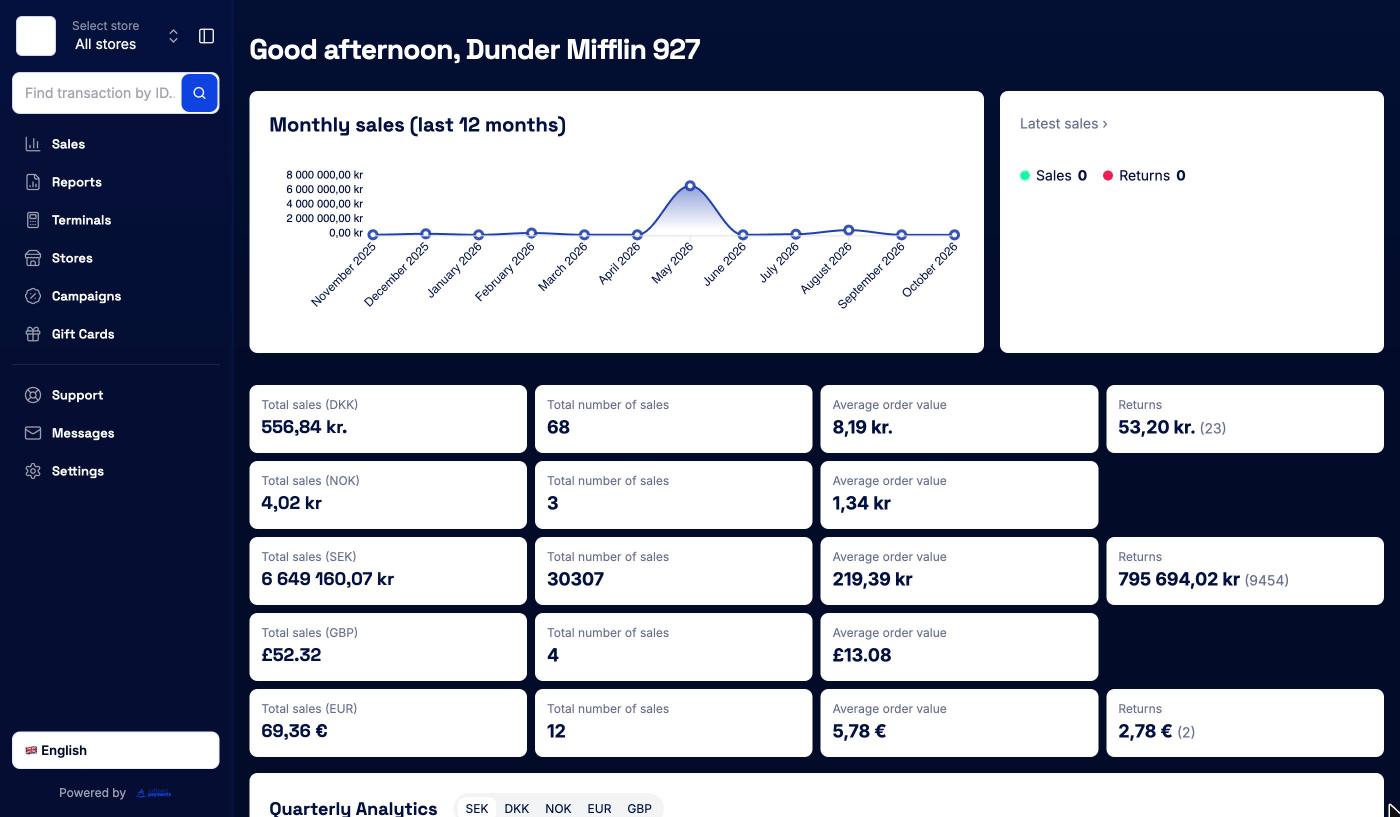Open the English language selector

(x=116, y=751)
